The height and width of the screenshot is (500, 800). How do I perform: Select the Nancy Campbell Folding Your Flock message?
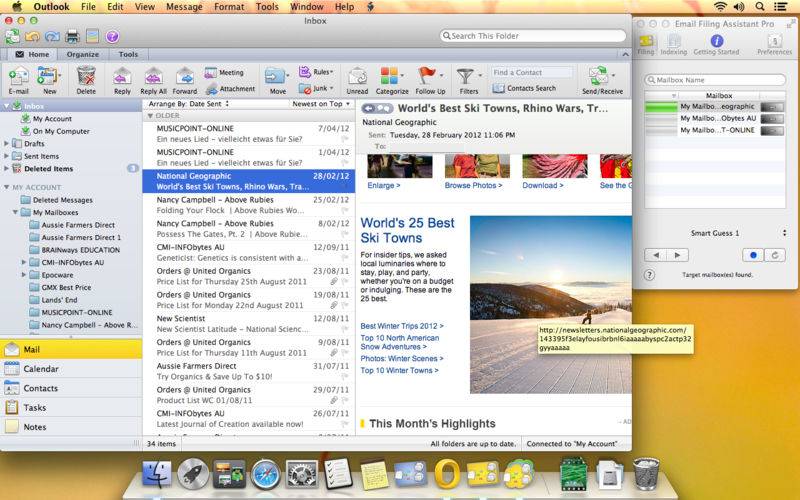(248, 205)
